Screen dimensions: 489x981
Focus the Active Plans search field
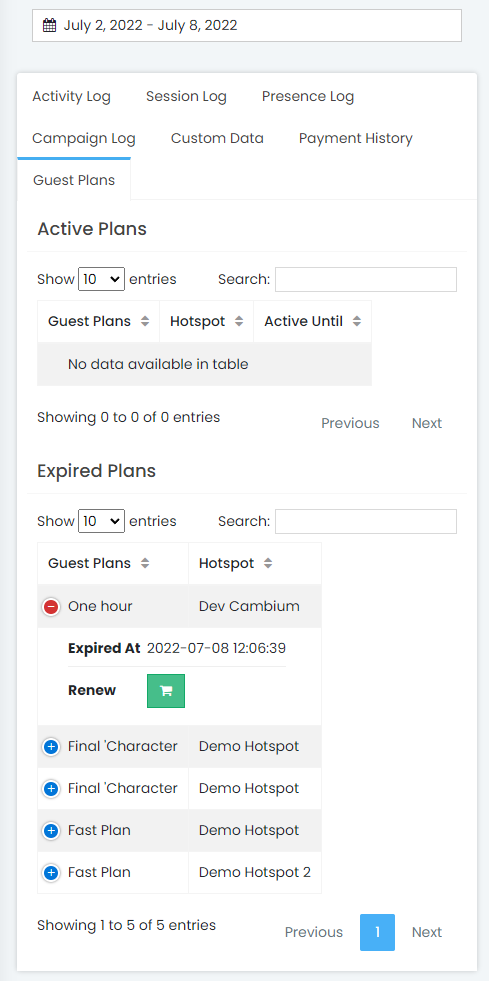366,280
